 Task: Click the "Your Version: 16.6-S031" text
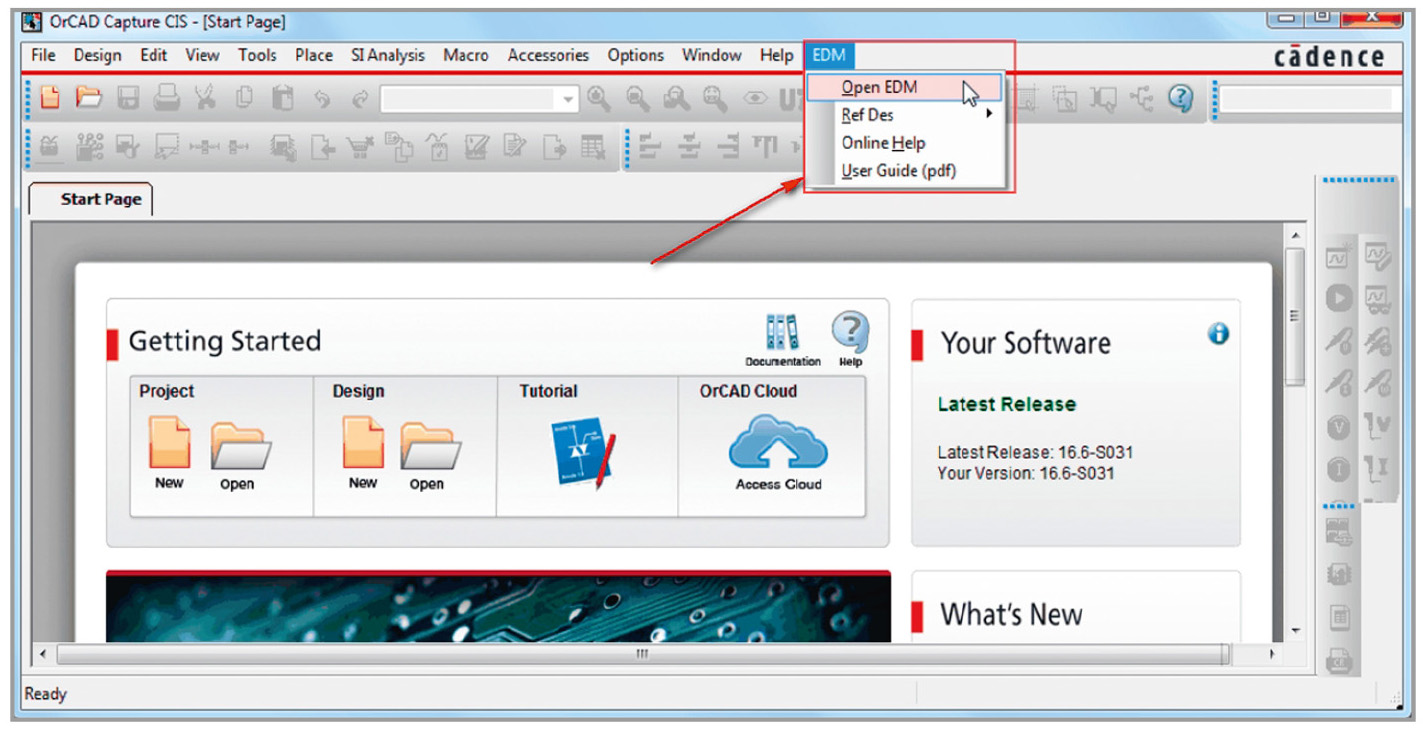(1025, 473)
